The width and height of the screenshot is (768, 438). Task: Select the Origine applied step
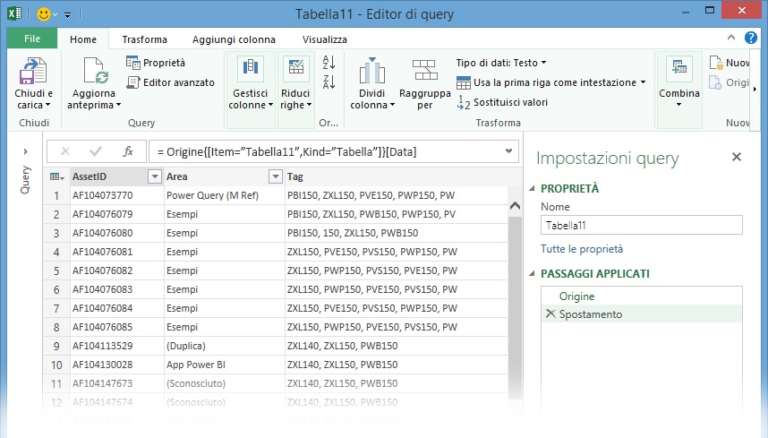[x=642, y=296]
